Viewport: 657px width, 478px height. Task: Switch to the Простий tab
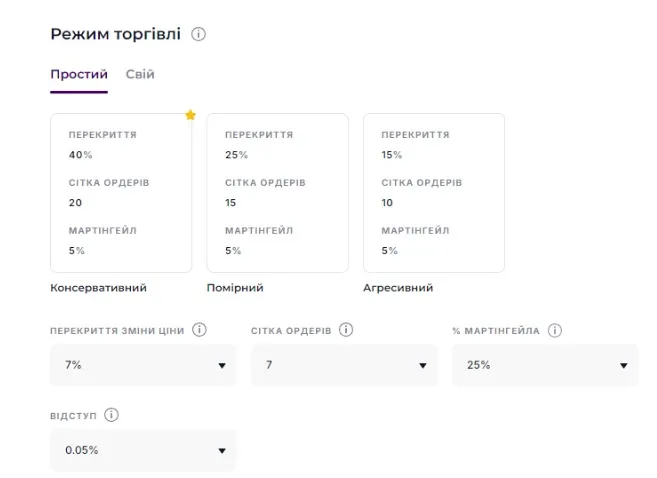[79, 75]
